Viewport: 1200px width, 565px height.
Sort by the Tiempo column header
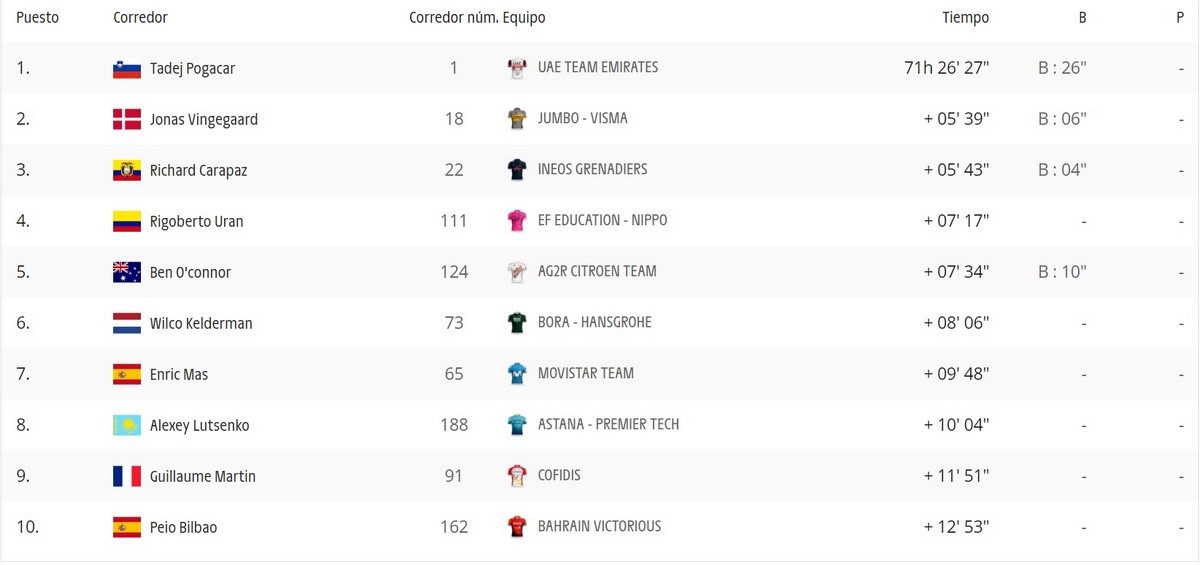point(965,18)
